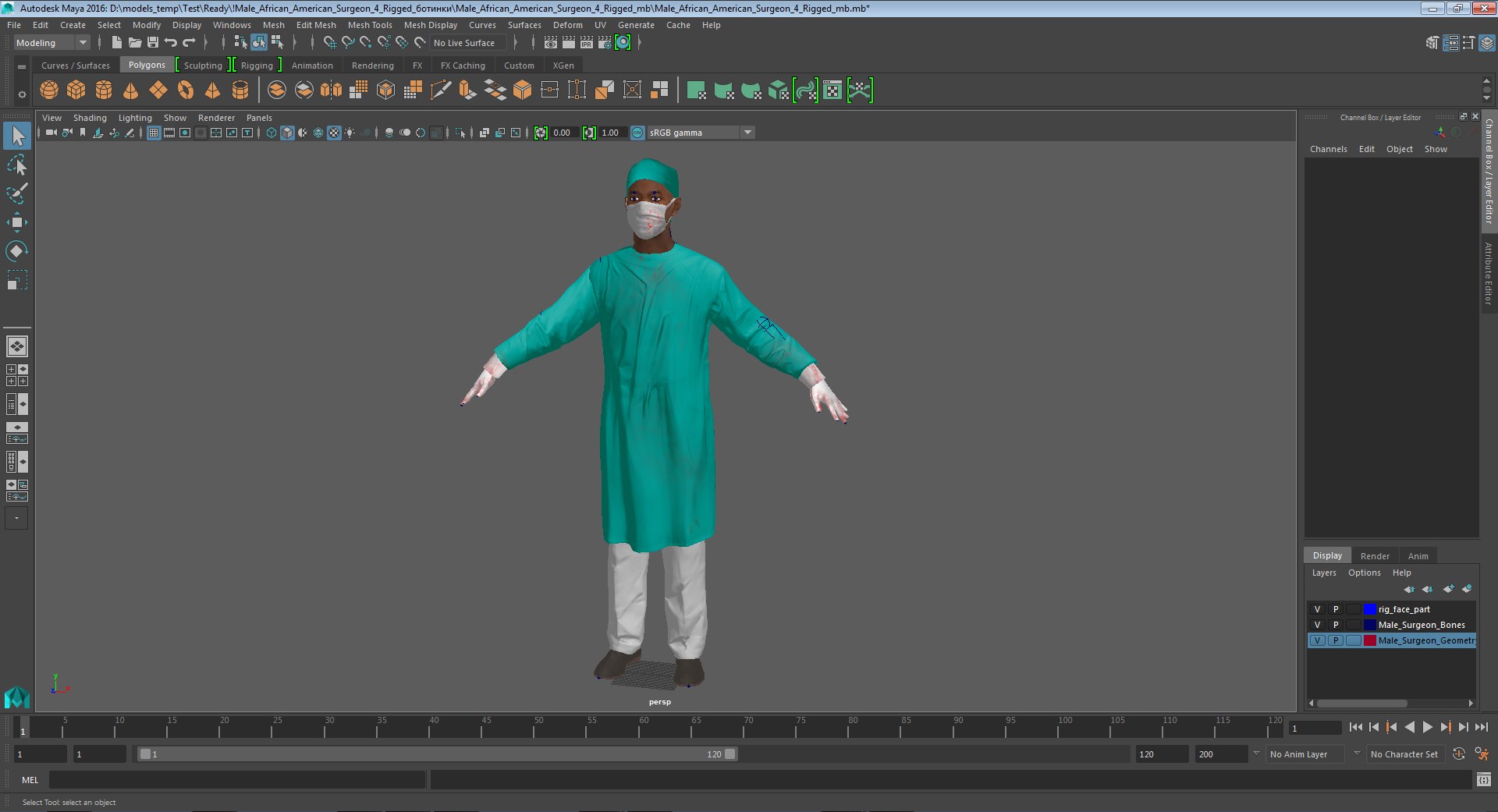
Task: Play animation backwards
Action: (1409, 727)
